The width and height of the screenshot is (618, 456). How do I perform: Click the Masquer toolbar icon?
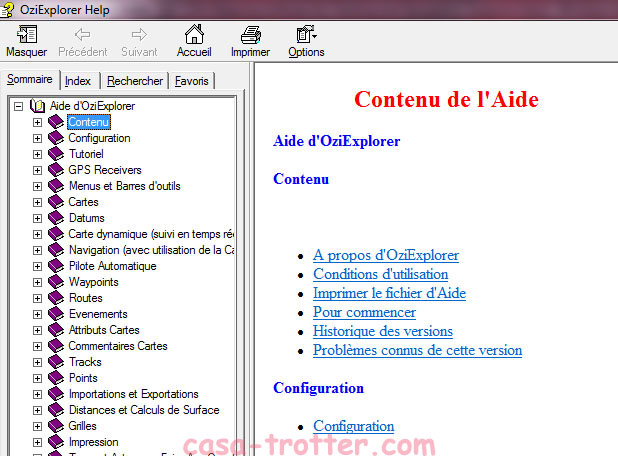point(26,35)
